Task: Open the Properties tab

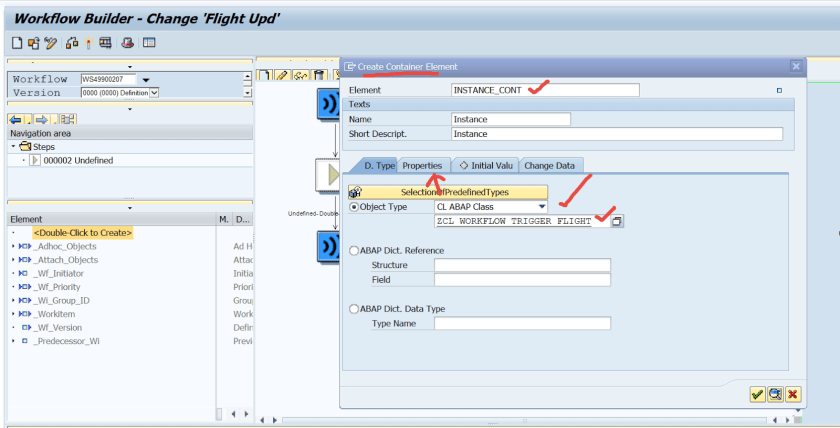Action: pyautogui.click(x=422, y=166)
